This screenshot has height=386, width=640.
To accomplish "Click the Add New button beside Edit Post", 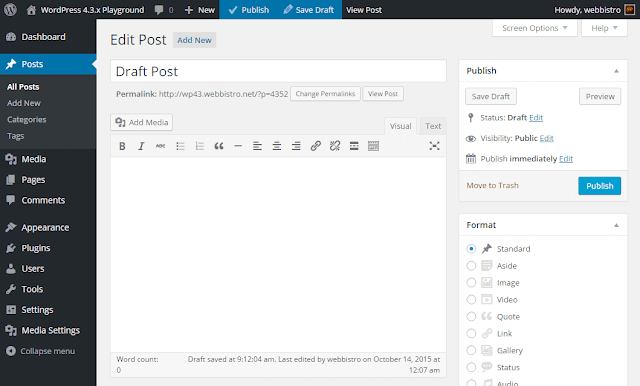I will (x=194, y=40).
